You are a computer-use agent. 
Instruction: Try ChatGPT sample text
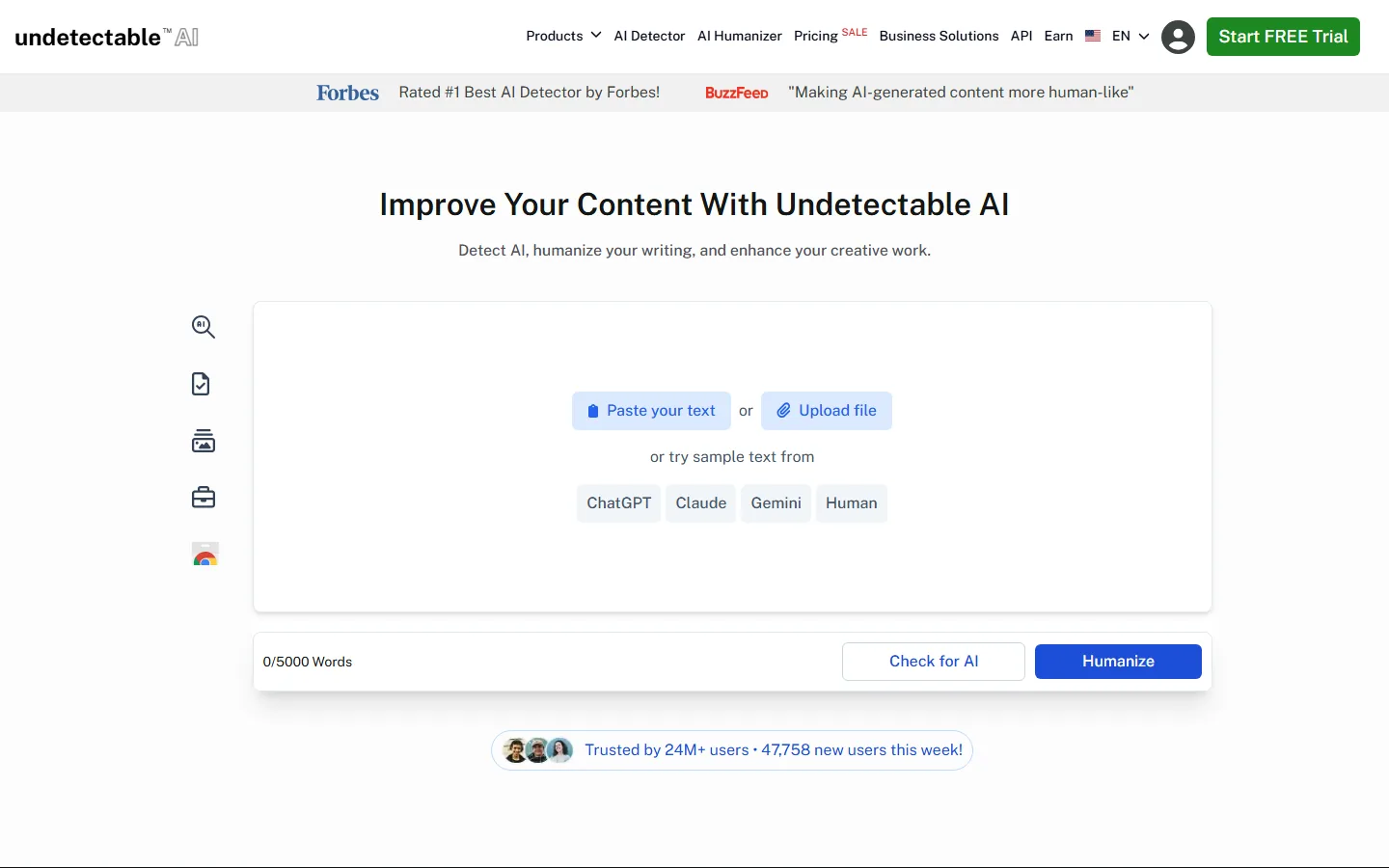pyautogui.click(x=619, y=503)
